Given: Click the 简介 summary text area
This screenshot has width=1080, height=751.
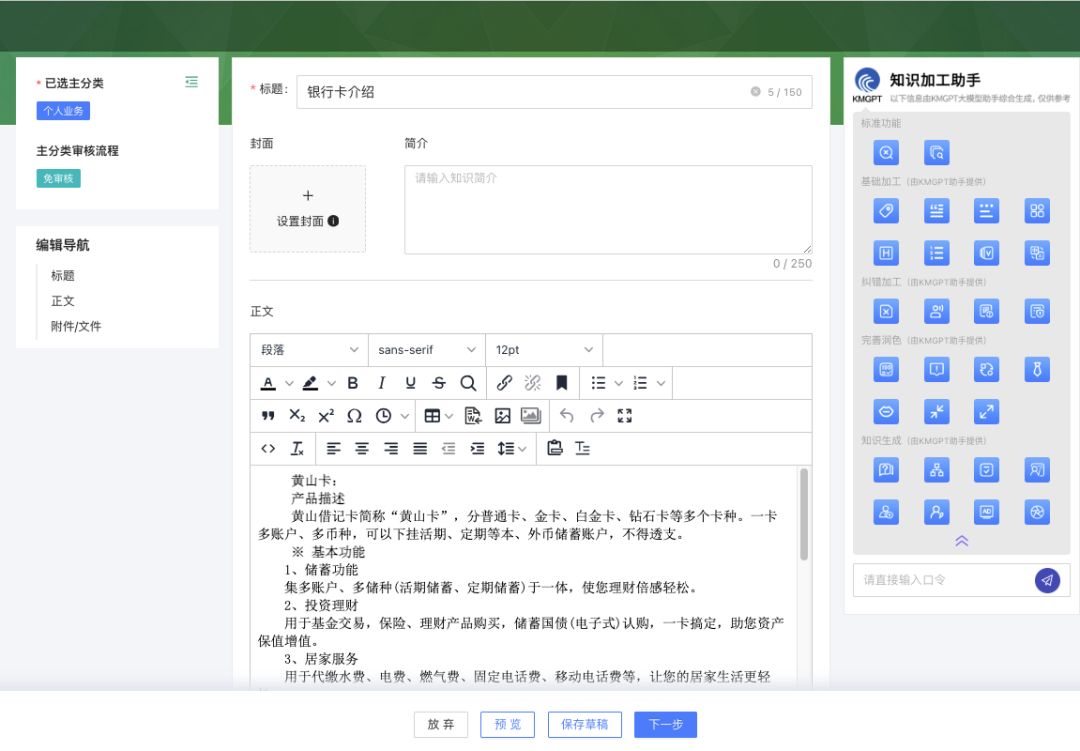Looking at the screenshot, I should pos(608,210).
